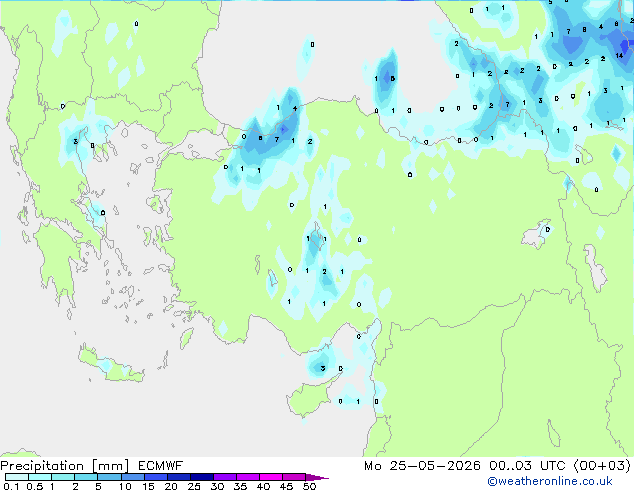The height and width of the screenshot is (490, 634).
Task: Select the 40–45 mm magenta legend swatch
Action: click(x=271, y=477)
